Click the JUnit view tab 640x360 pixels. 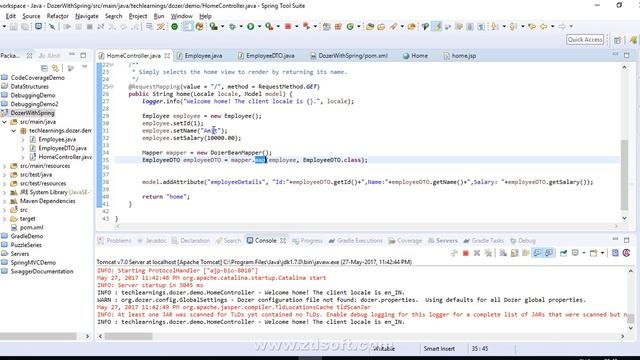tap(49, 56)
